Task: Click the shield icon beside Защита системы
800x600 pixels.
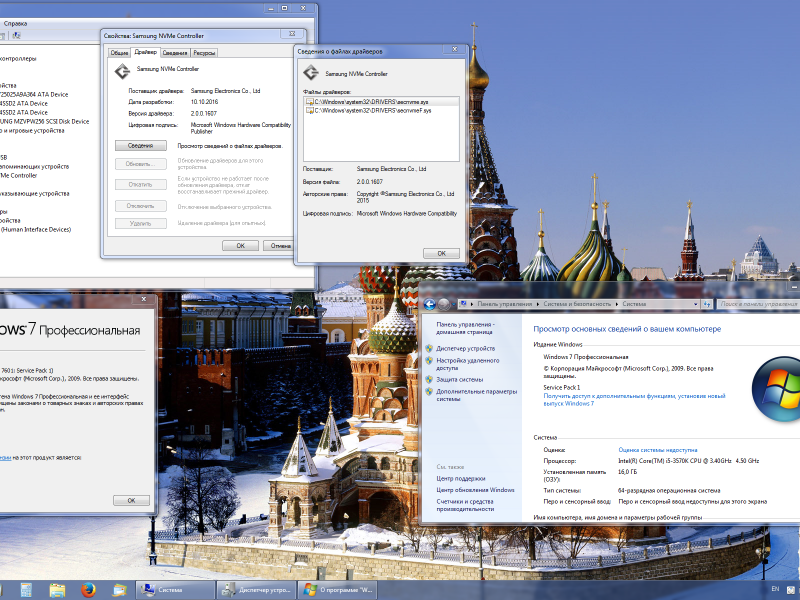Action: click(x=429, y=380)
